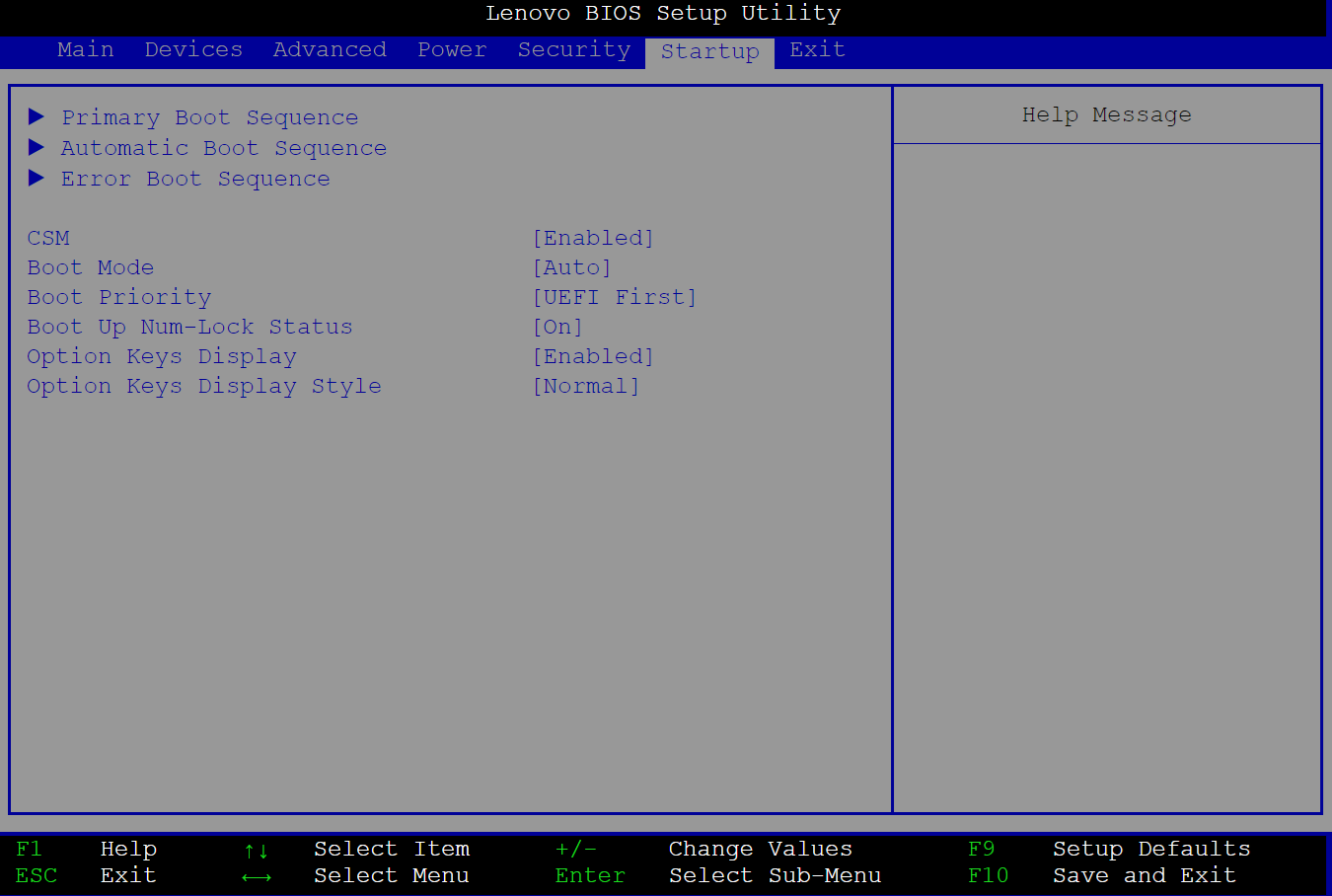
Task: Click the F9 Setup Defaults hint
Action: point(1109,849)
